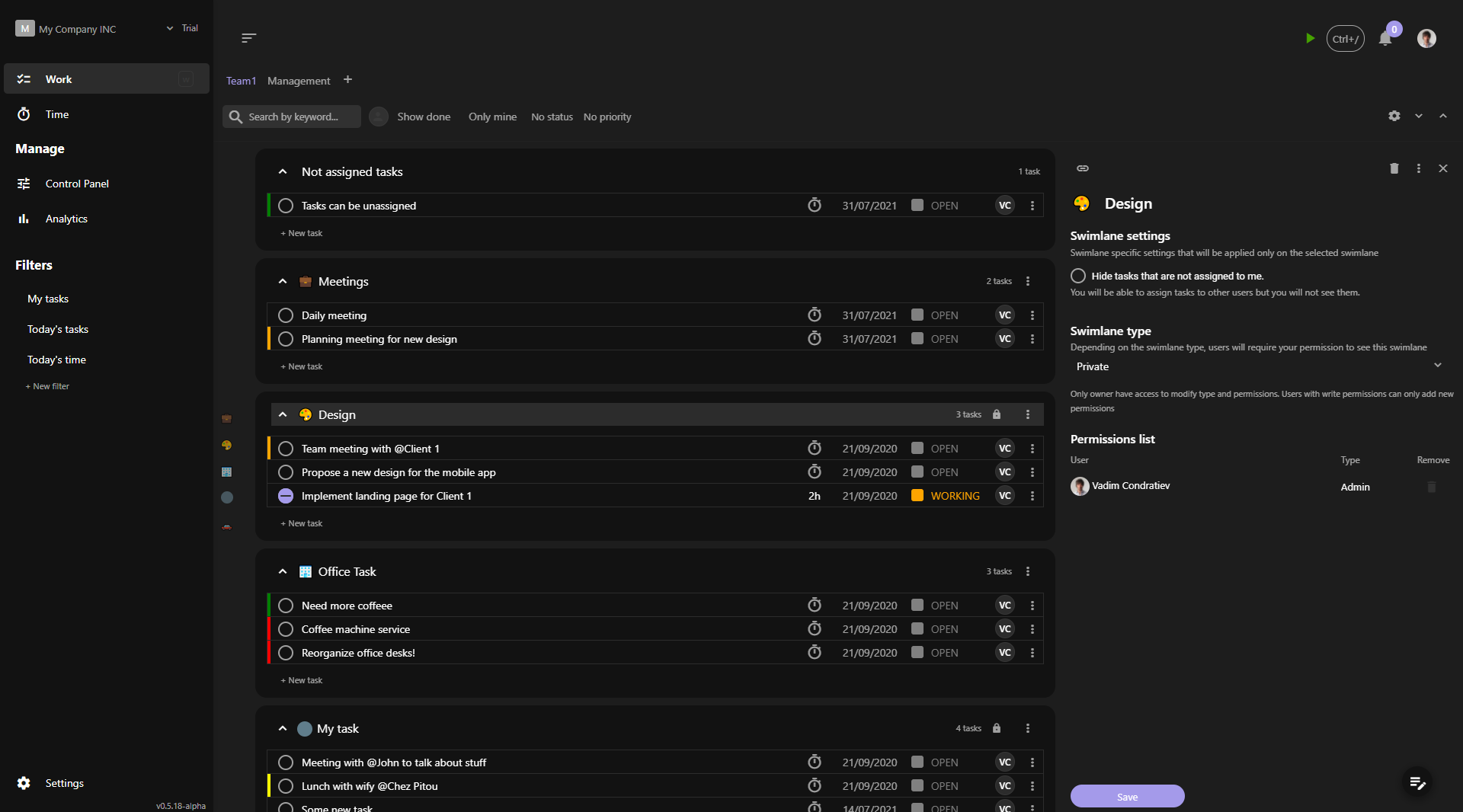This screenshot has width=1463, height=812.
Task: Open the keyboard shortcuts Ctrl+/ button
Action: [1345, 39]
